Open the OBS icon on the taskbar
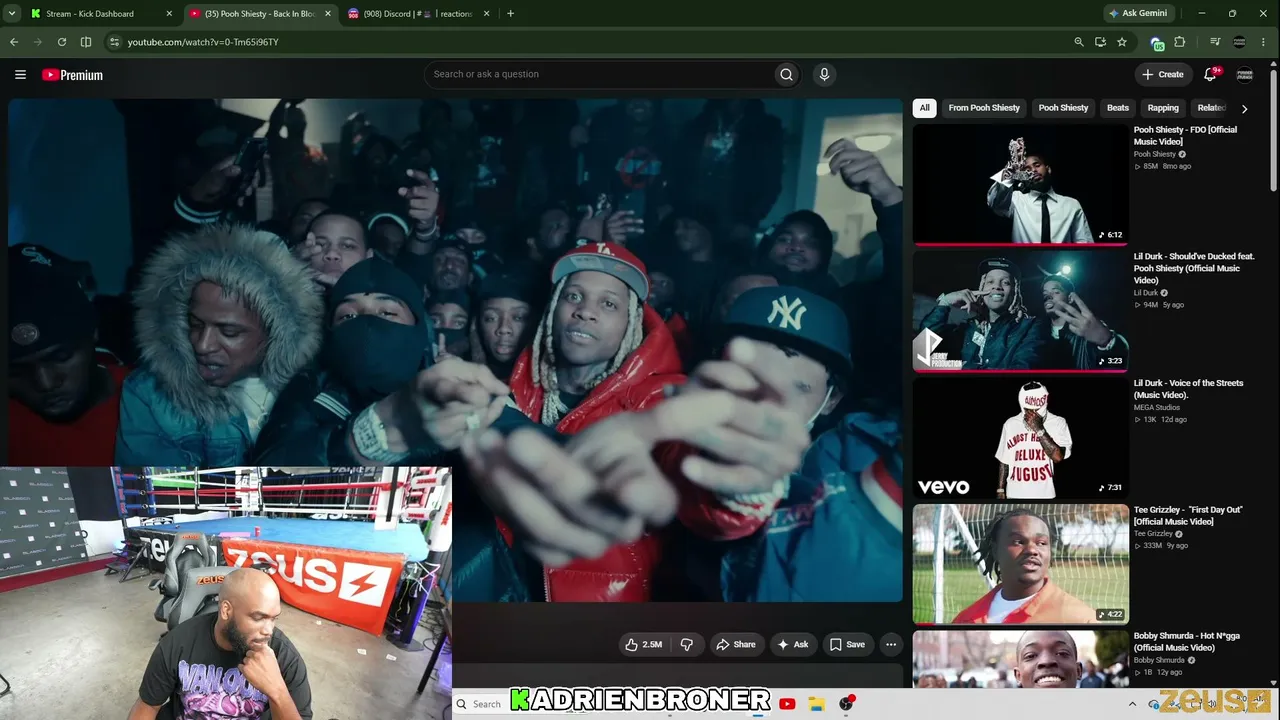Screen dimensions: 1280x720 846,704
